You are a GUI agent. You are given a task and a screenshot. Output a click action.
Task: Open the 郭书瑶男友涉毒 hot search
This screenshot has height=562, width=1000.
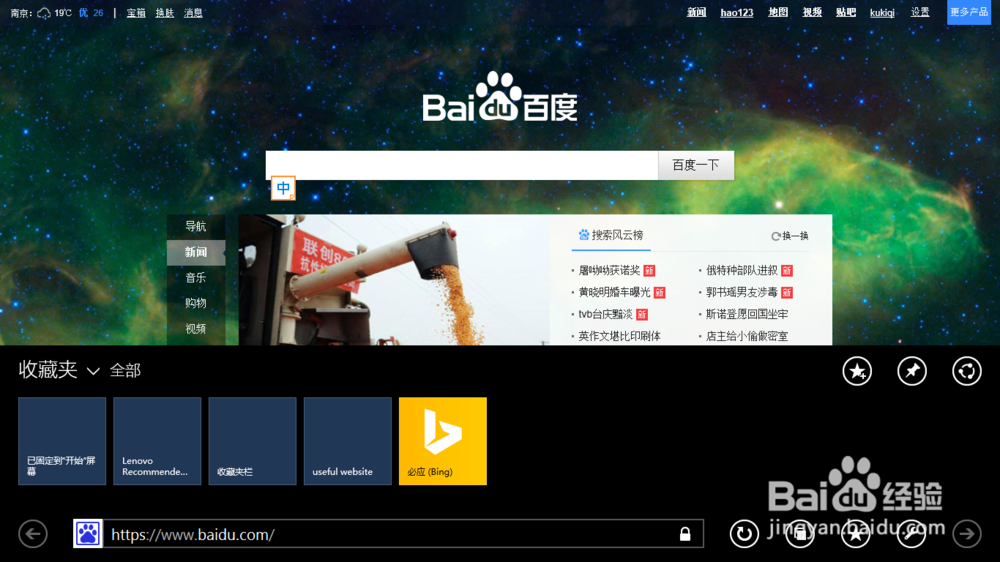(742, 292)
